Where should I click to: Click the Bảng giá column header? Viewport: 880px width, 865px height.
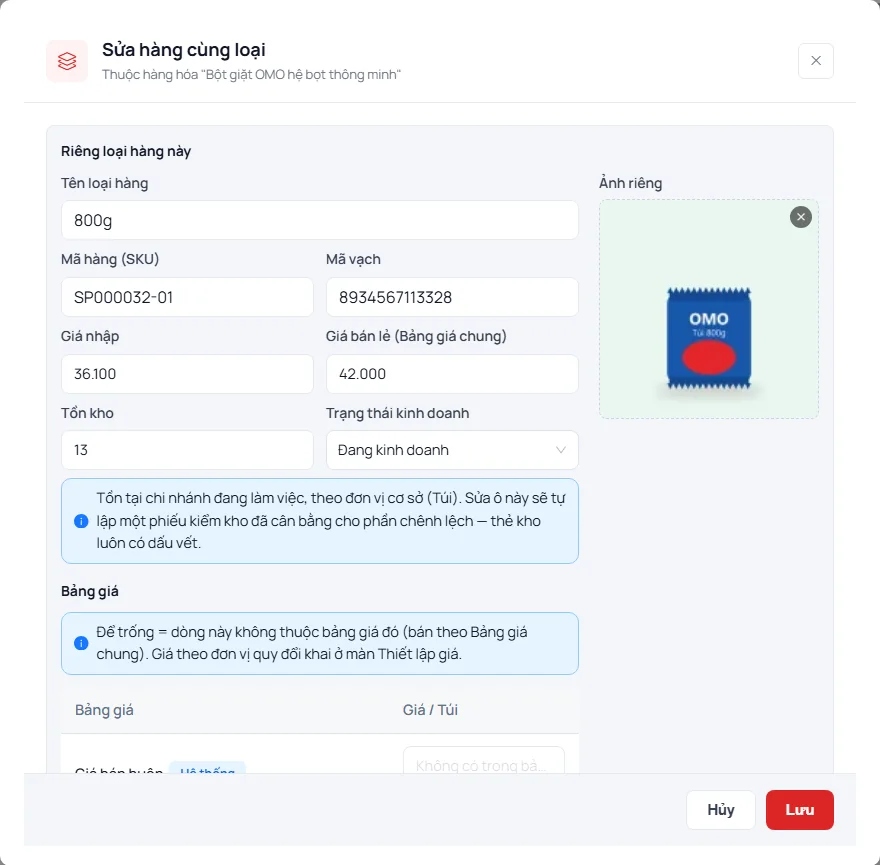(x=104, y=710)
